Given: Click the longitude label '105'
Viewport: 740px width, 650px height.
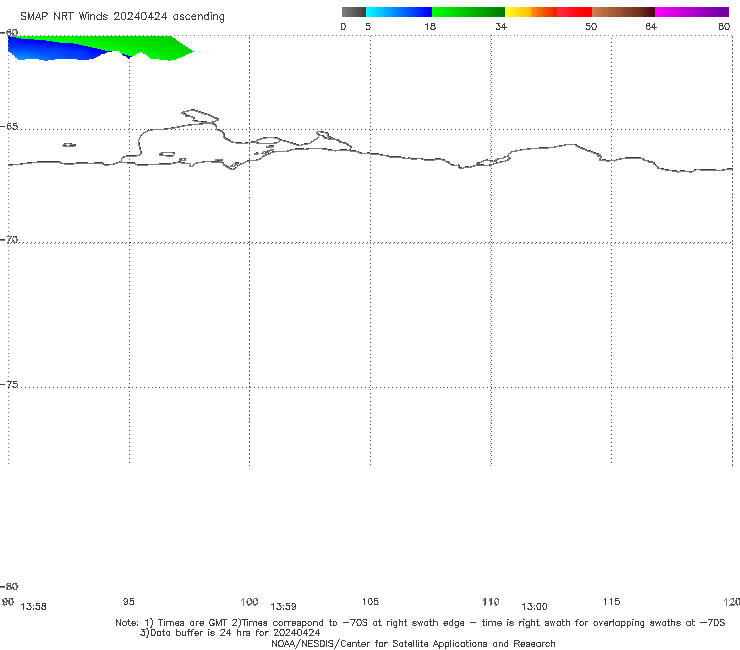Looking at the screenshot, I should (370, 602).
